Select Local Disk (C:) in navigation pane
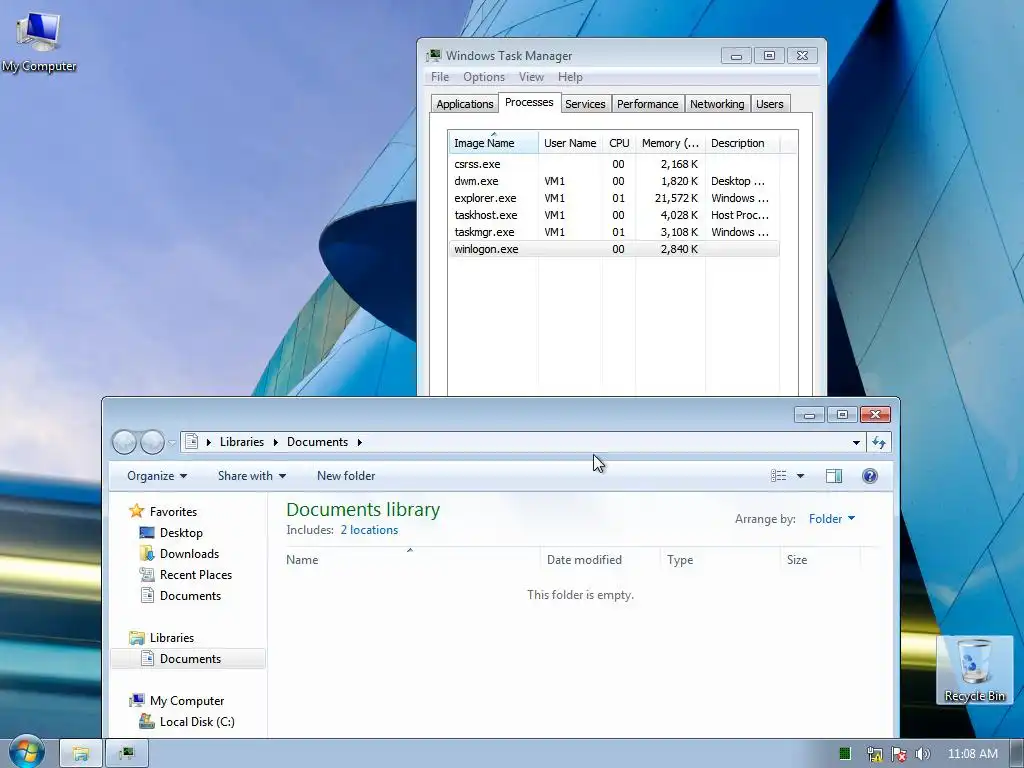1024x768 pixels. tap(197, 722)
